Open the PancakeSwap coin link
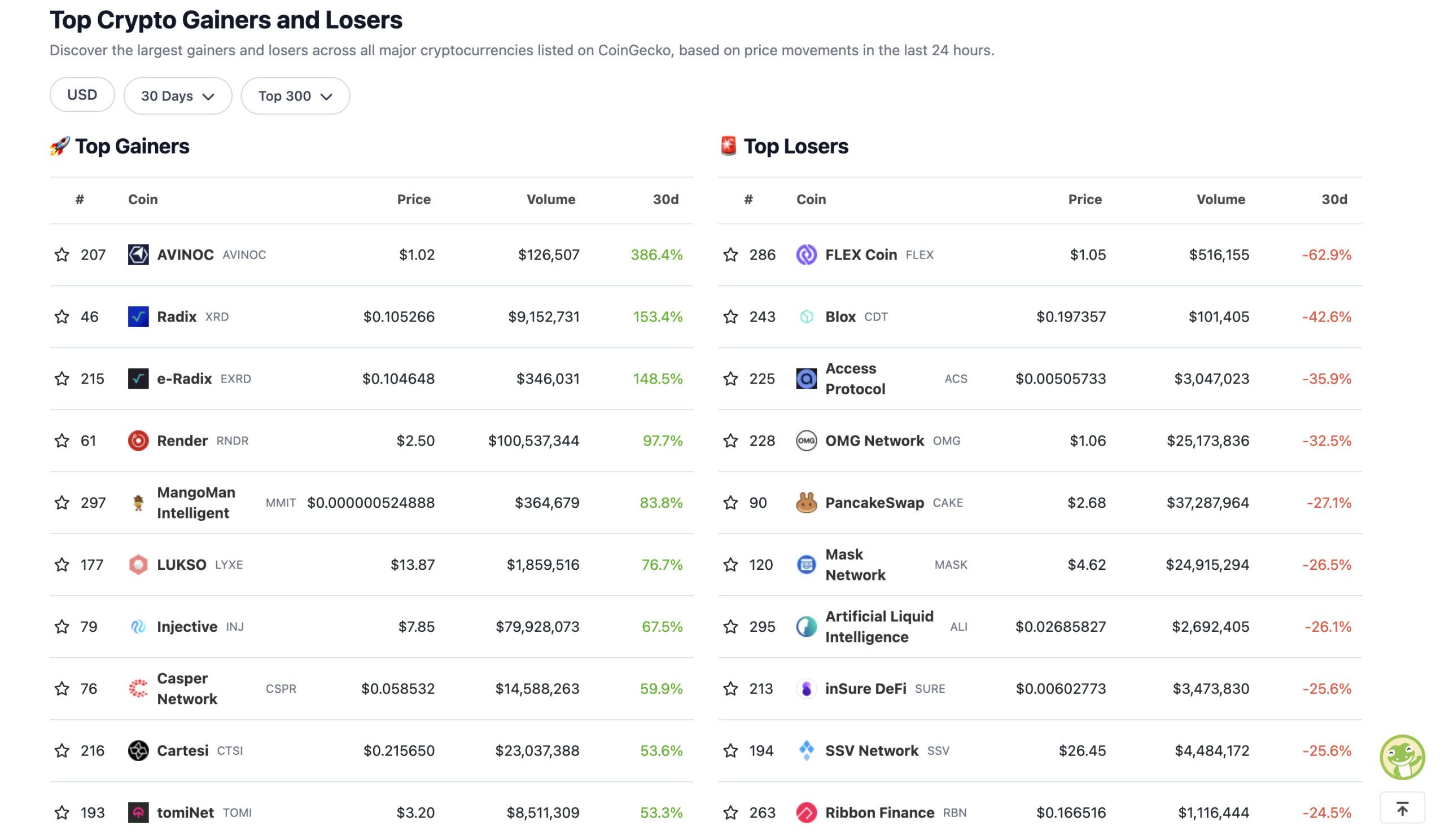Image resolution: width=1445 pixels, height=840 pixels. pos(874,503)
